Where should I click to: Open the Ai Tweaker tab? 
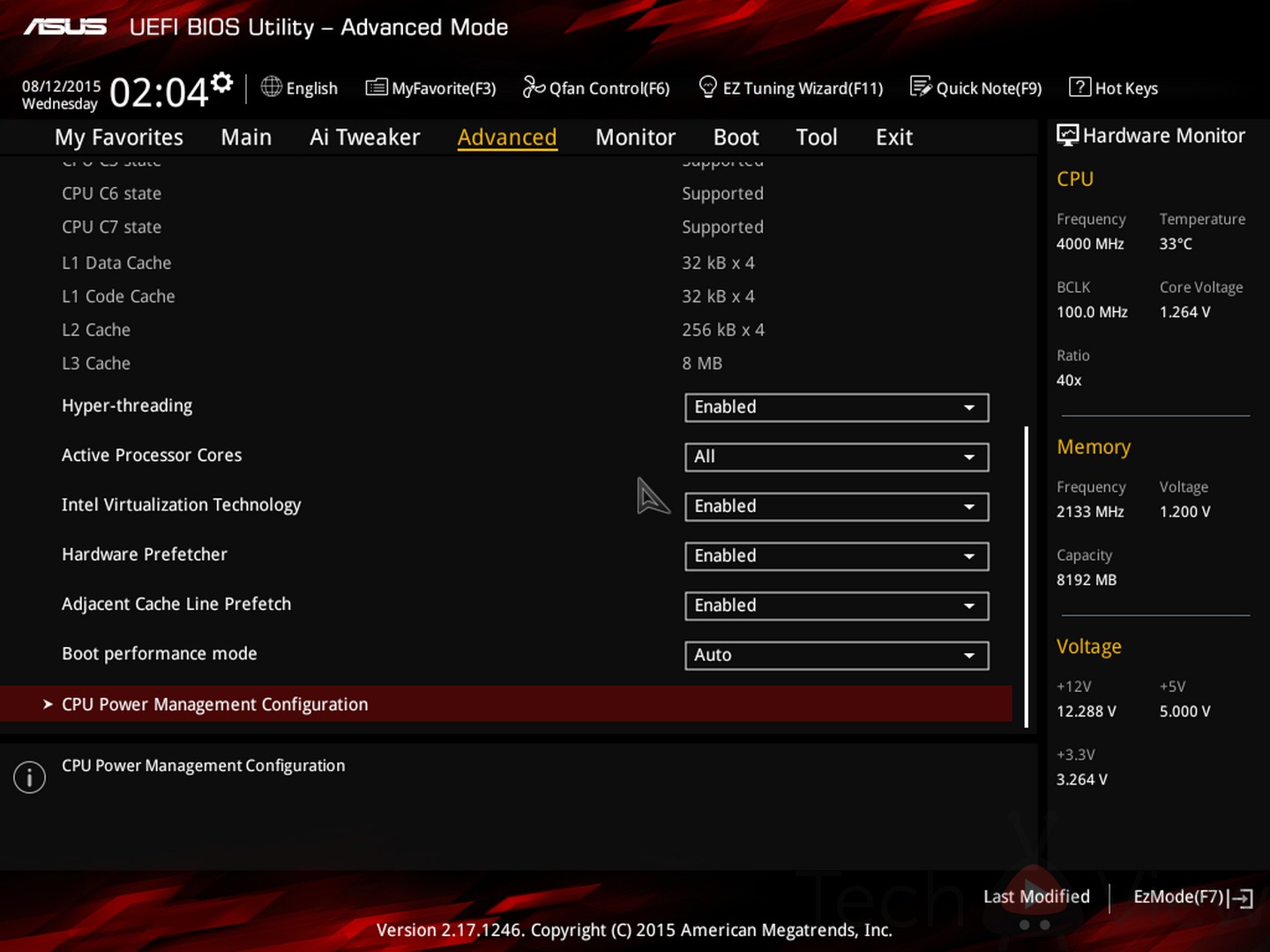(365, 138)
